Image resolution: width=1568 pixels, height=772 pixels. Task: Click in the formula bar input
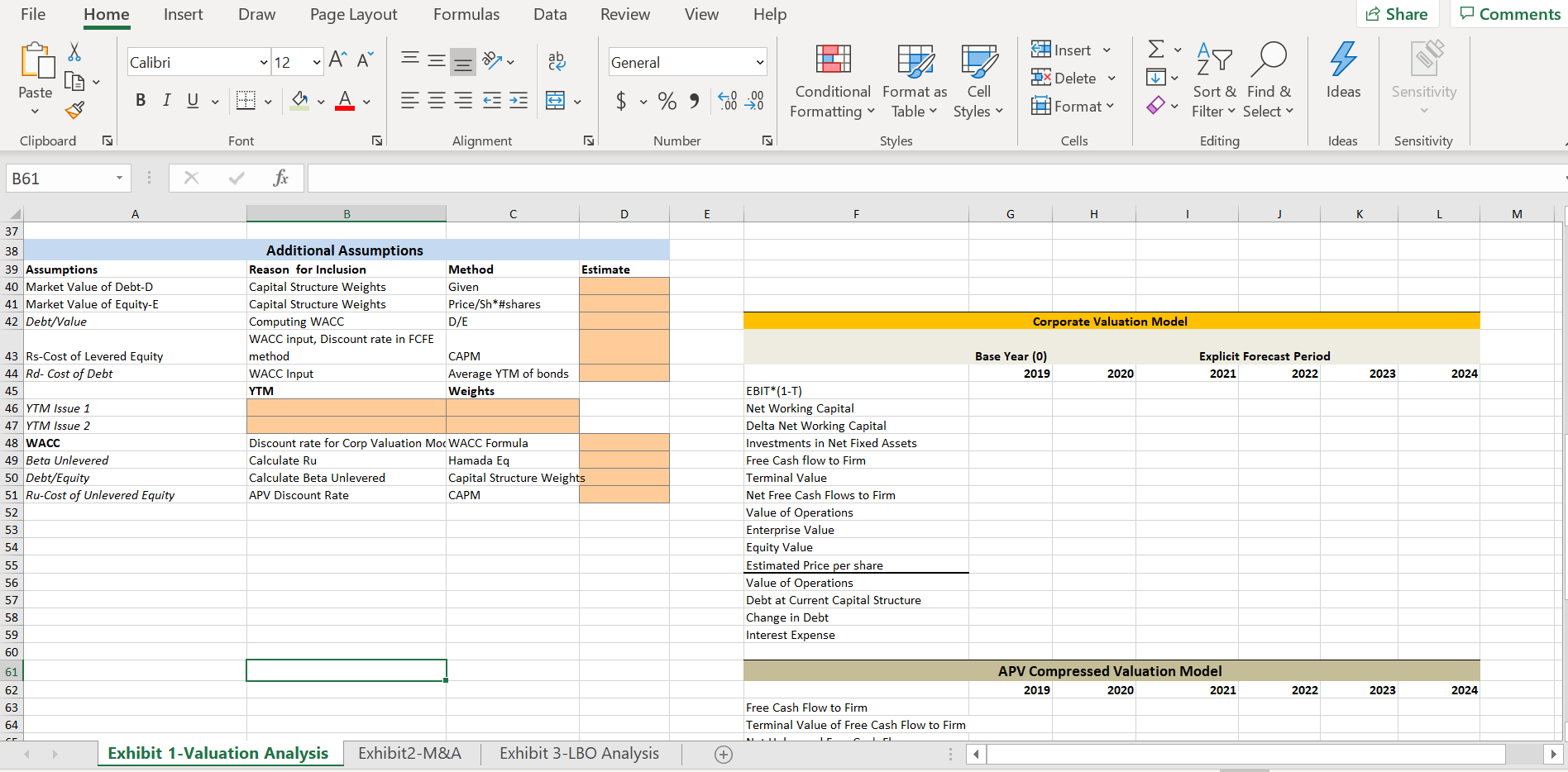[x=936, y=178]
